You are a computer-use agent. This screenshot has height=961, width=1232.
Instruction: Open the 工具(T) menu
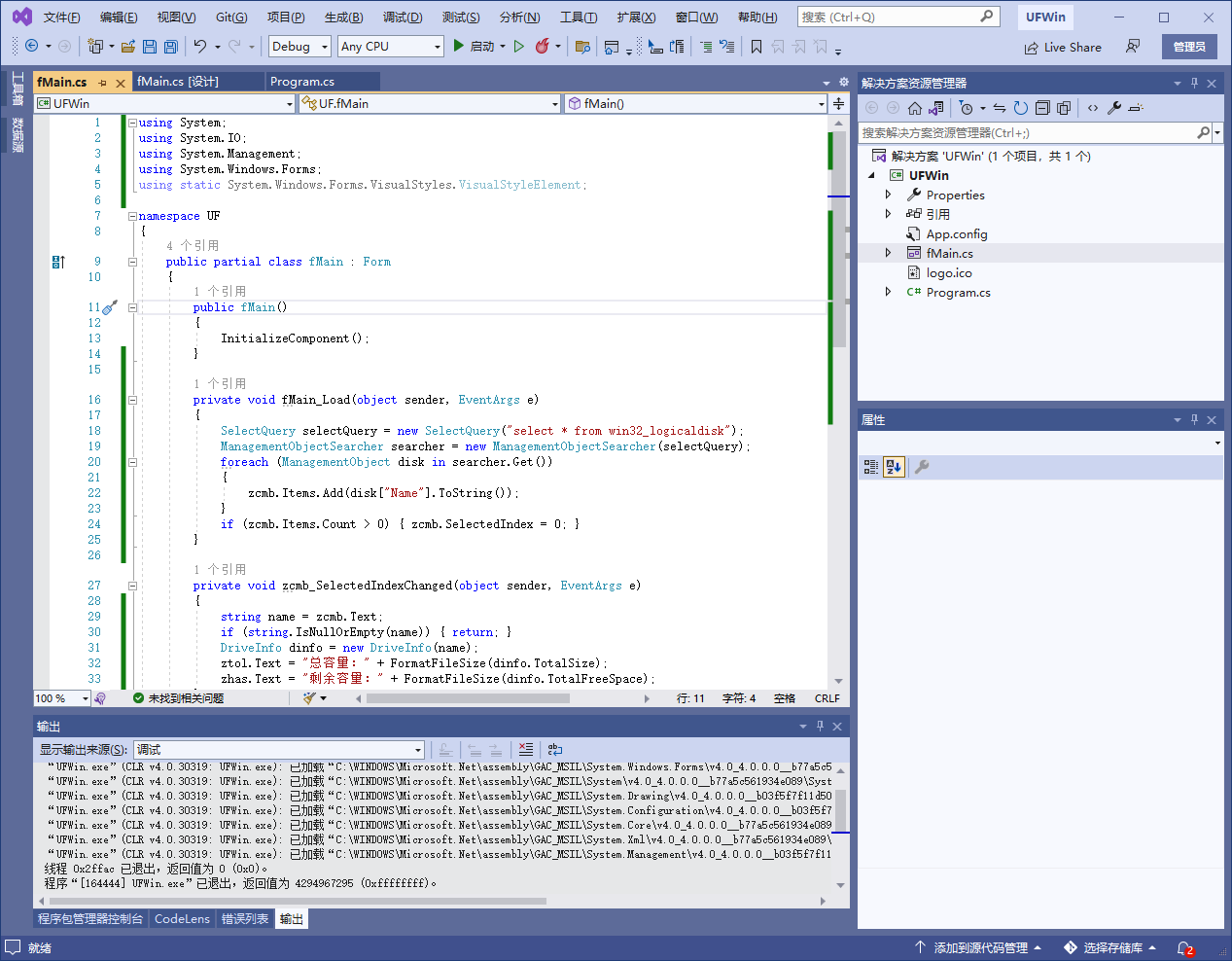click(578, 18)
